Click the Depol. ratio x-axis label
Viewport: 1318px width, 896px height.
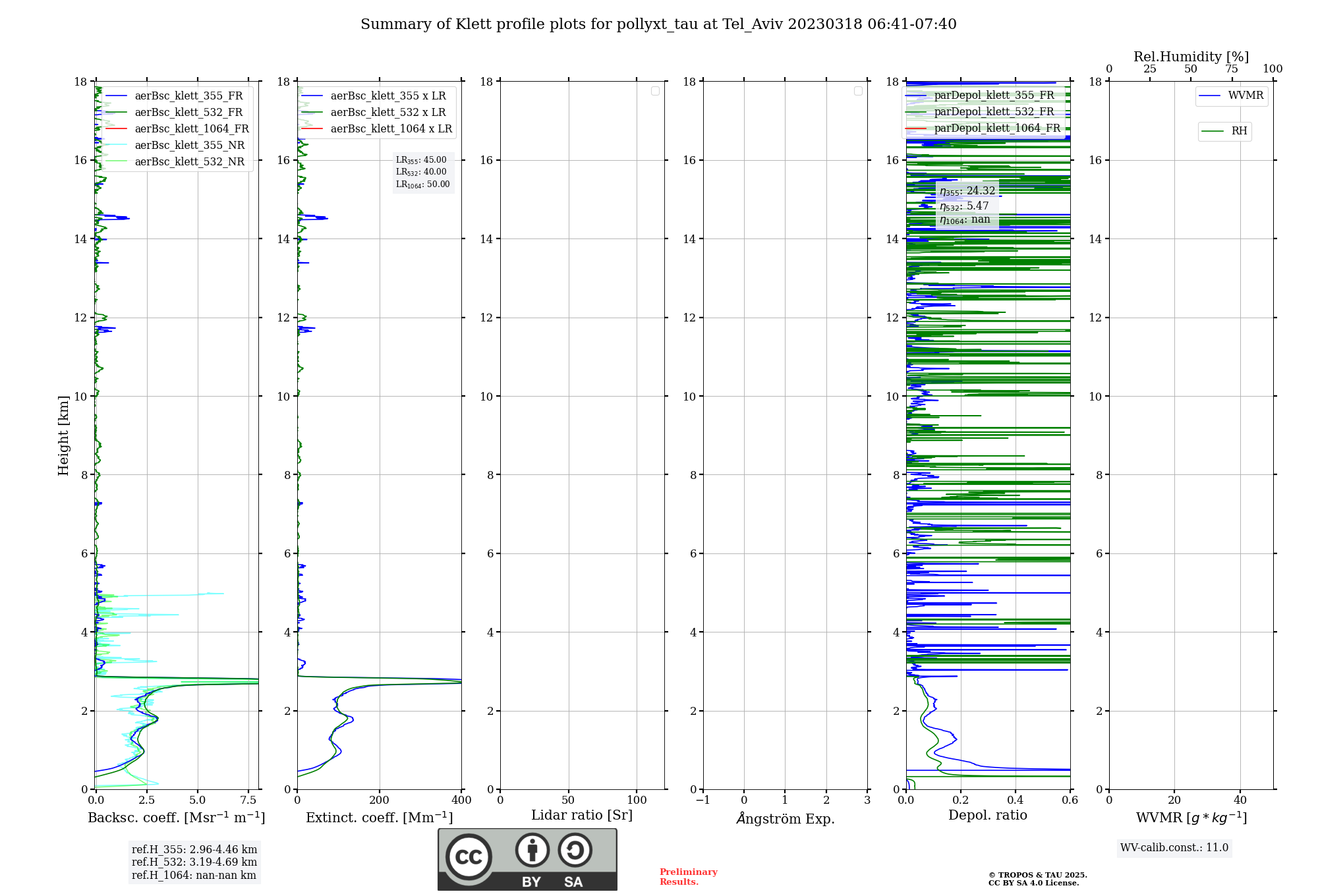[x=988, y=815]
